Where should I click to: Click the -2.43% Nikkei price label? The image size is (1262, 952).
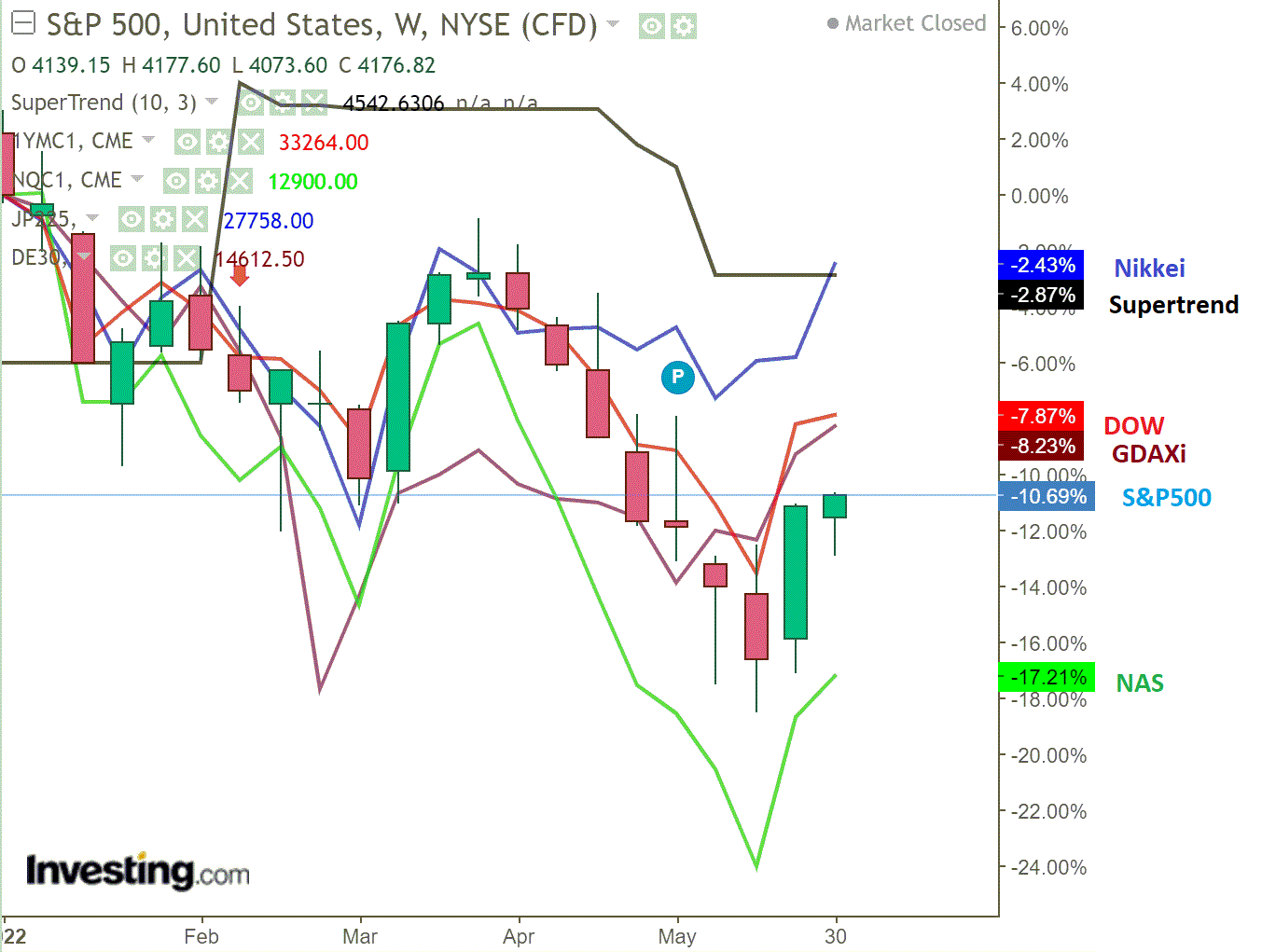coord(1041,265)
